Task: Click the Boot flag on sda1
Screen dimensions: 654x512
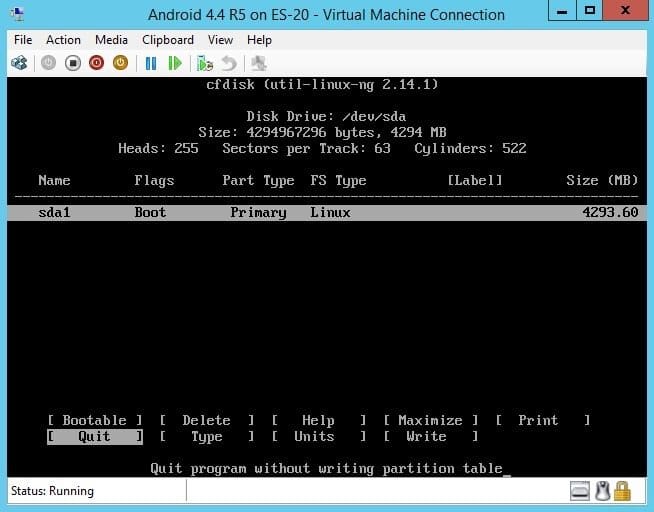Action: [x=150, y=213]
